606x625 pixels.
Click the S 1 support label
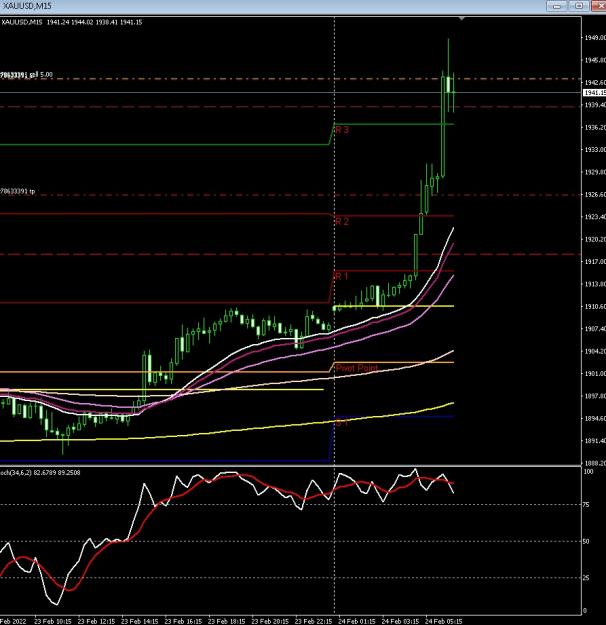click(342, 423)
